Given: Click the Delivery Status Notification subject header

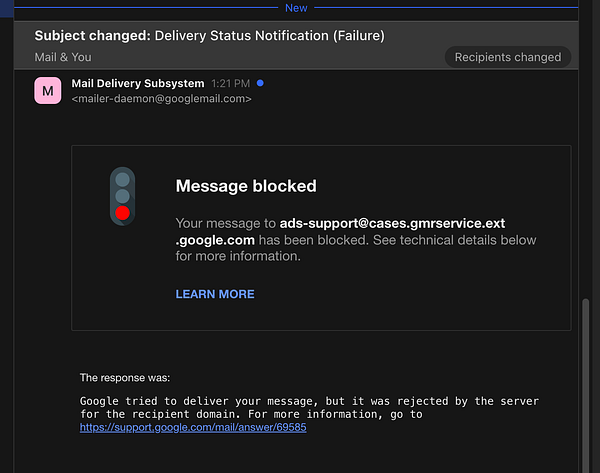Looking at the screenshot, I should (269, 36).
